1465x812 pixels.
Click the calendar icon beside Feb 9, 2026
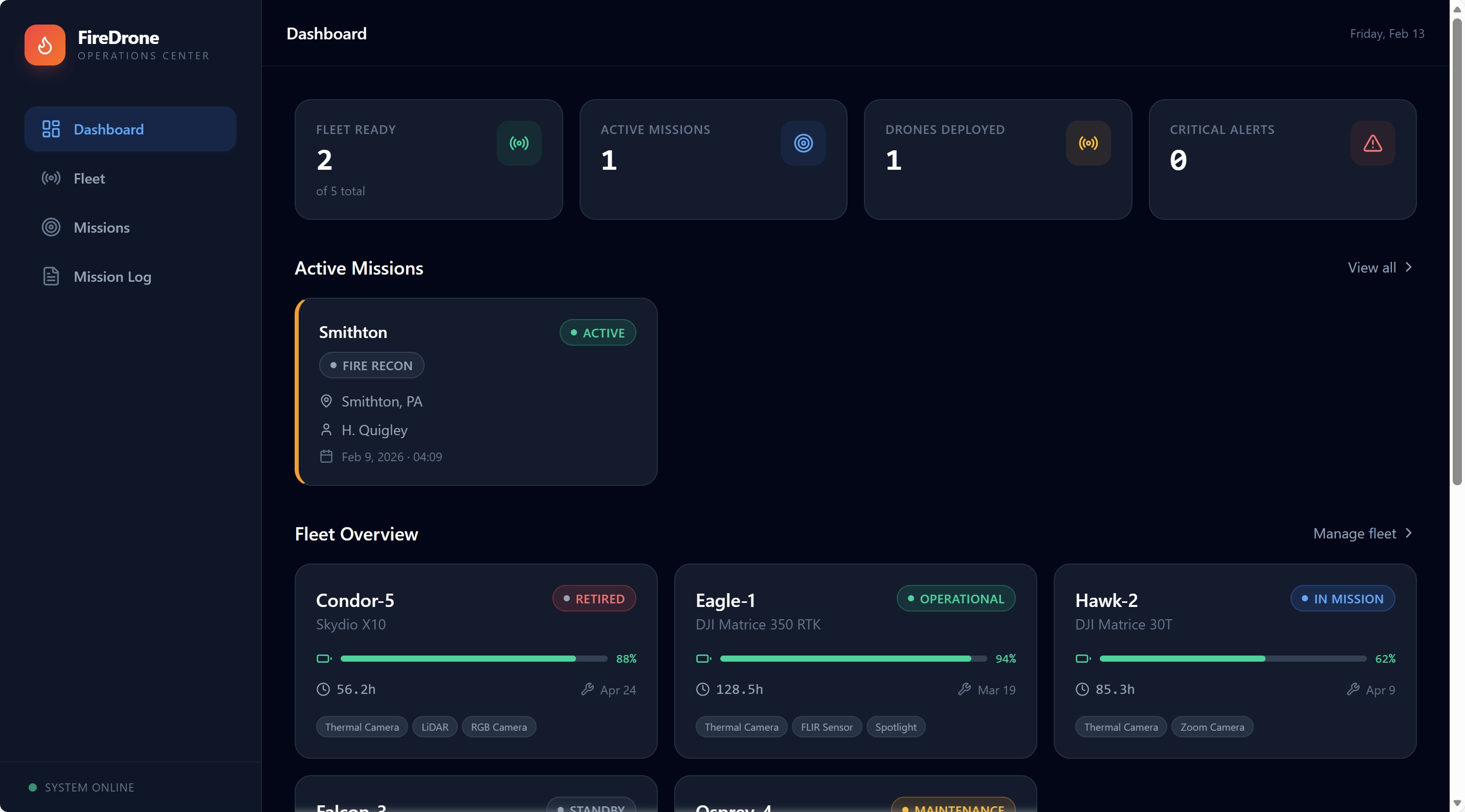click(x=326, y=457)
